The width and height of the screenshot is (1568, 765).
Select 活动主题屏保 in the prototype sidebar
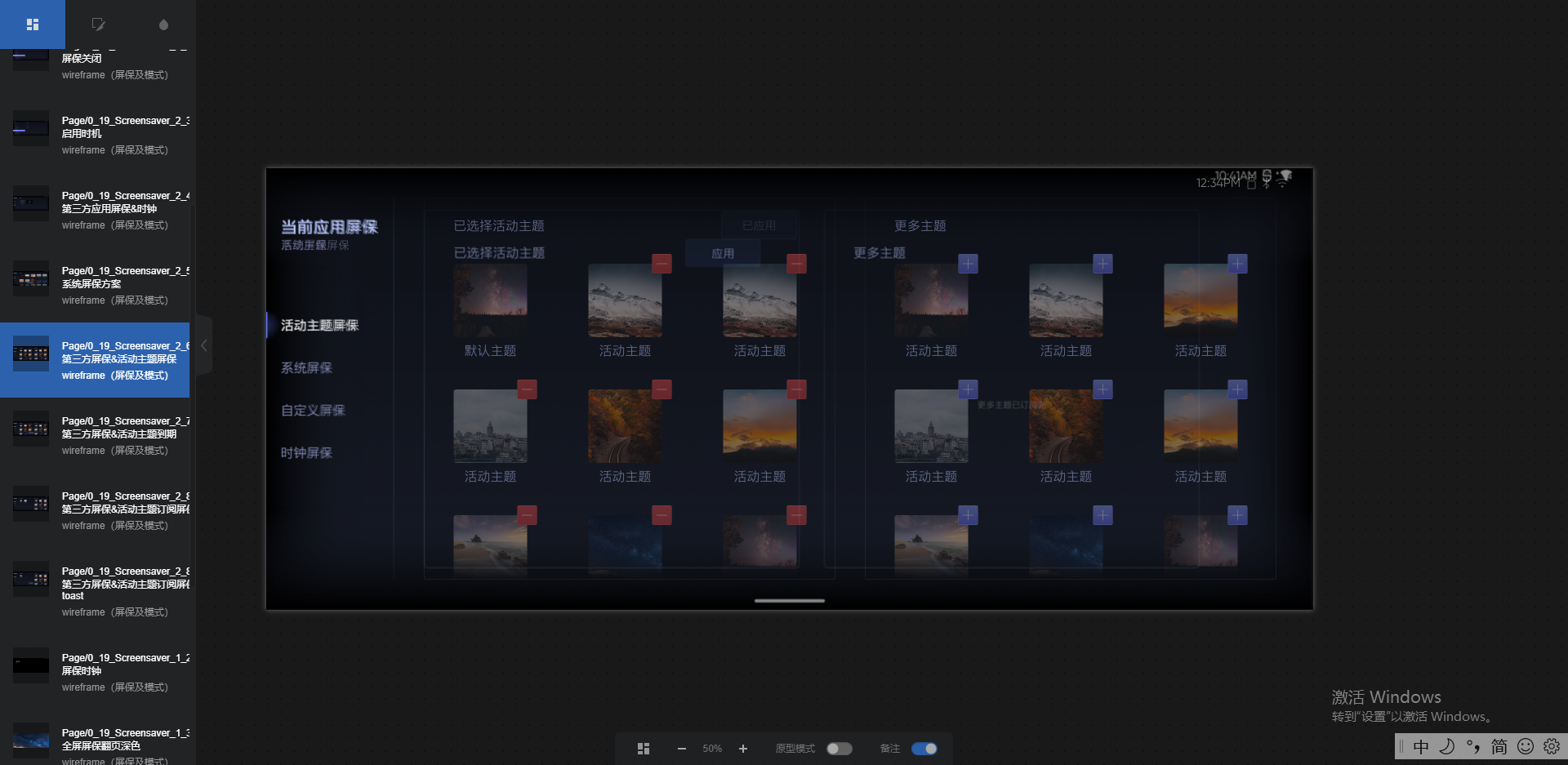point(319,325)
